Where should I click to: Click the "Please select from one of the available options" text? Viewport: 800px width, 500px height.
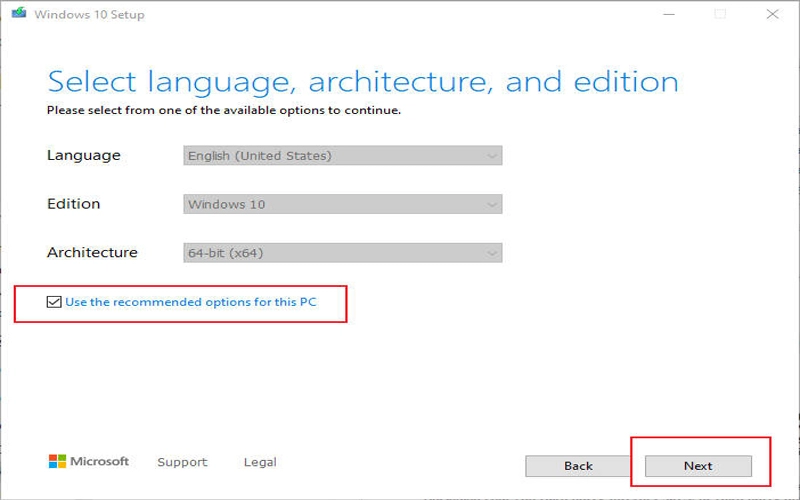point(223,110)
